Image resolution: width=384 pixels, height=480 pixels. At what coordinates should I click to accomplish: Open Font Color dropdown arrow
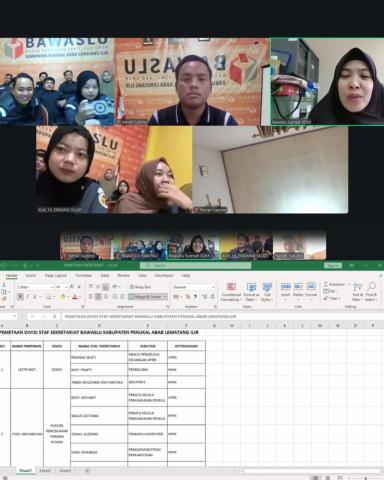(80, 297)
